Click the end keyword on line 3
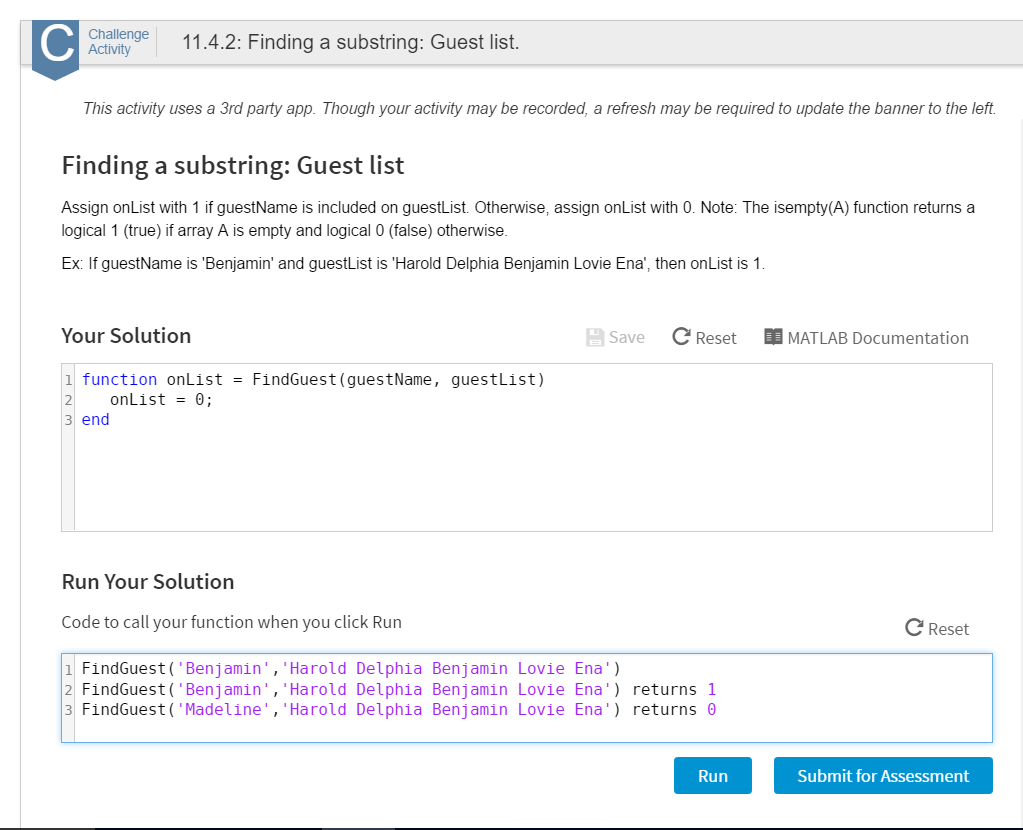 [x=95, y=419]
